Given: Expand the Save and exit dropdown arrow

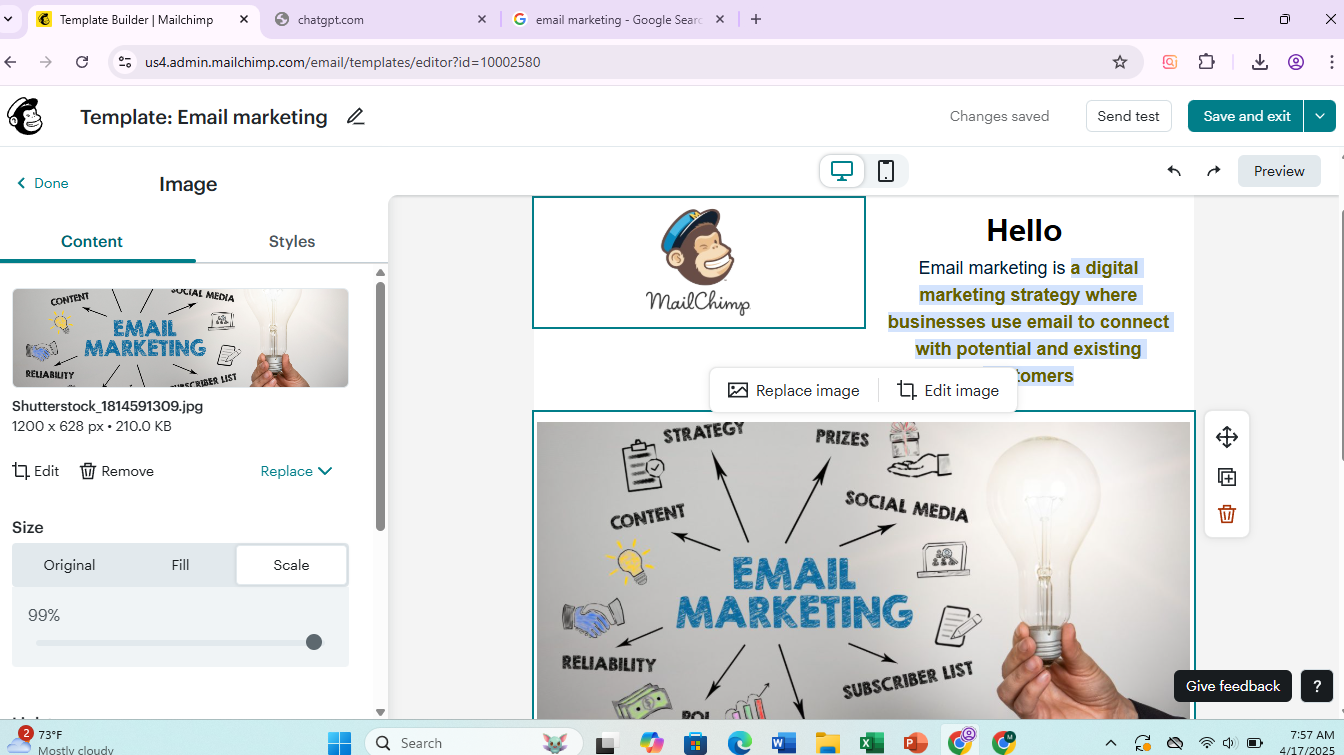Looking at the screenshot, I should [1320, 115].
